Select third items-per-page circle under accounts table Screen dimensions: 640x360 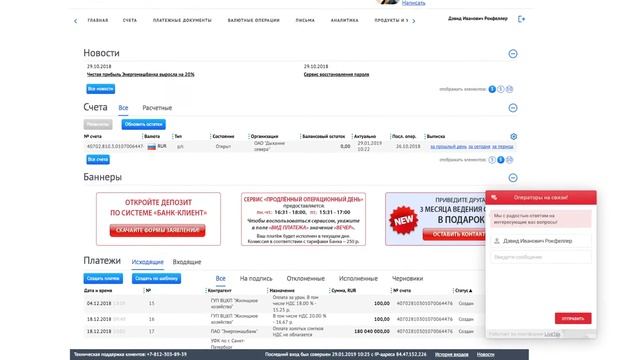(x=509, y=160)
